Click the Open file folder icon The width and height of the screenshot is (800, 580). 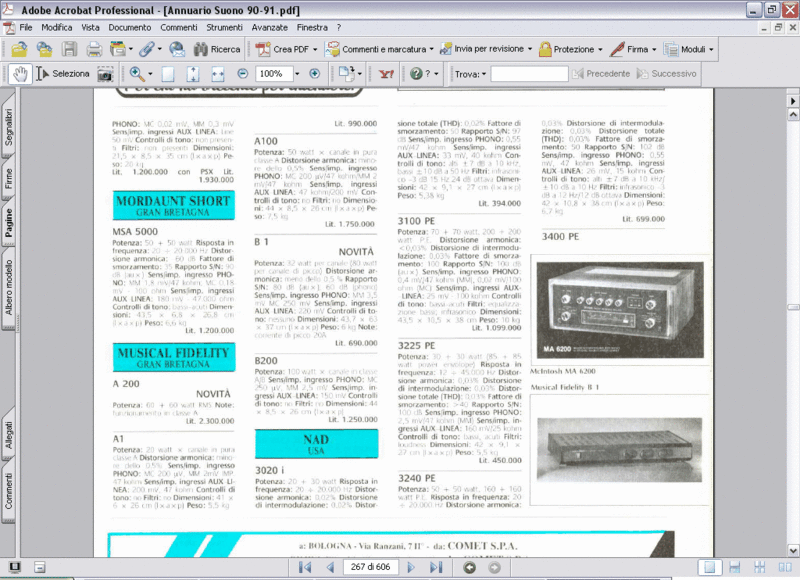click(19, 49)
